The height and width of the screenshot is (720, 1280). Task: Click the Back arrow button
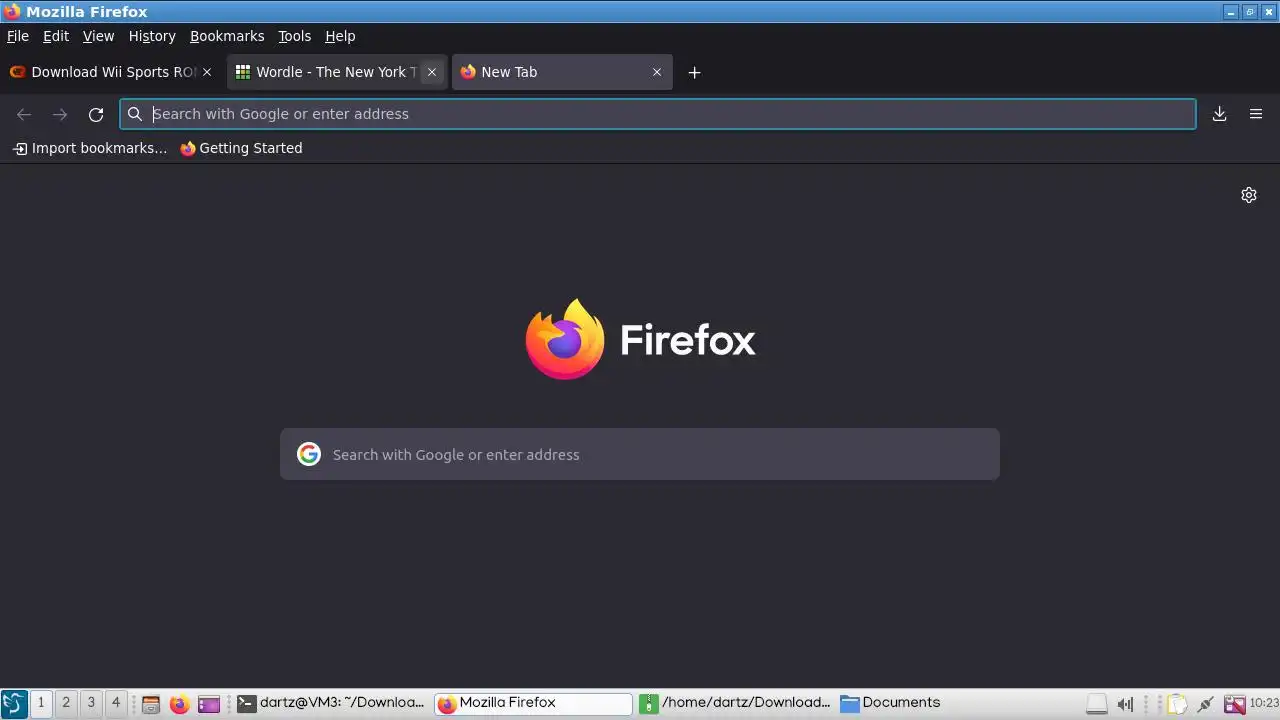[x=24, y=114]
